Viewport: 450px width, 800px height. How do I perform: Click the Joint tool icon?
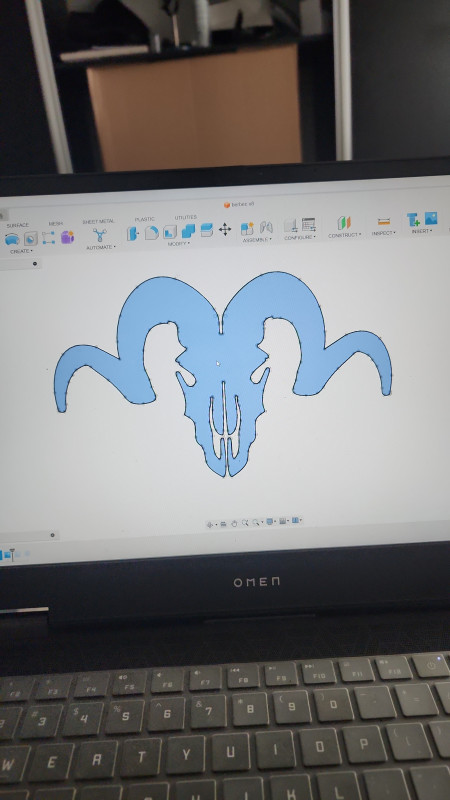pos(266,227)
